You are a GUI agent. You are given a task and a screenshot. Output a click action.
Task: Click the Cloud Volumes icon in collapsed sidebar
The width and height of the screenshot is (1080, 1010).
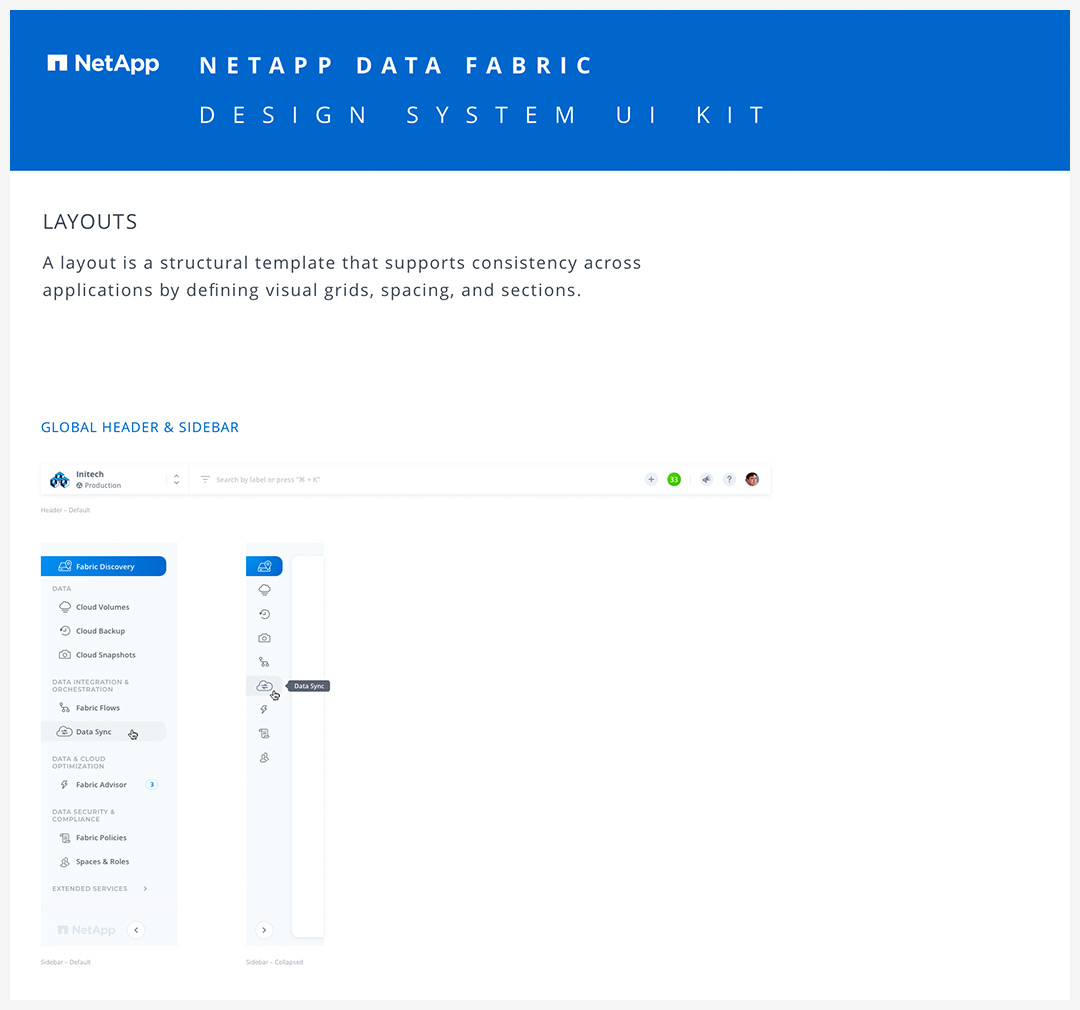coord(264,590)
